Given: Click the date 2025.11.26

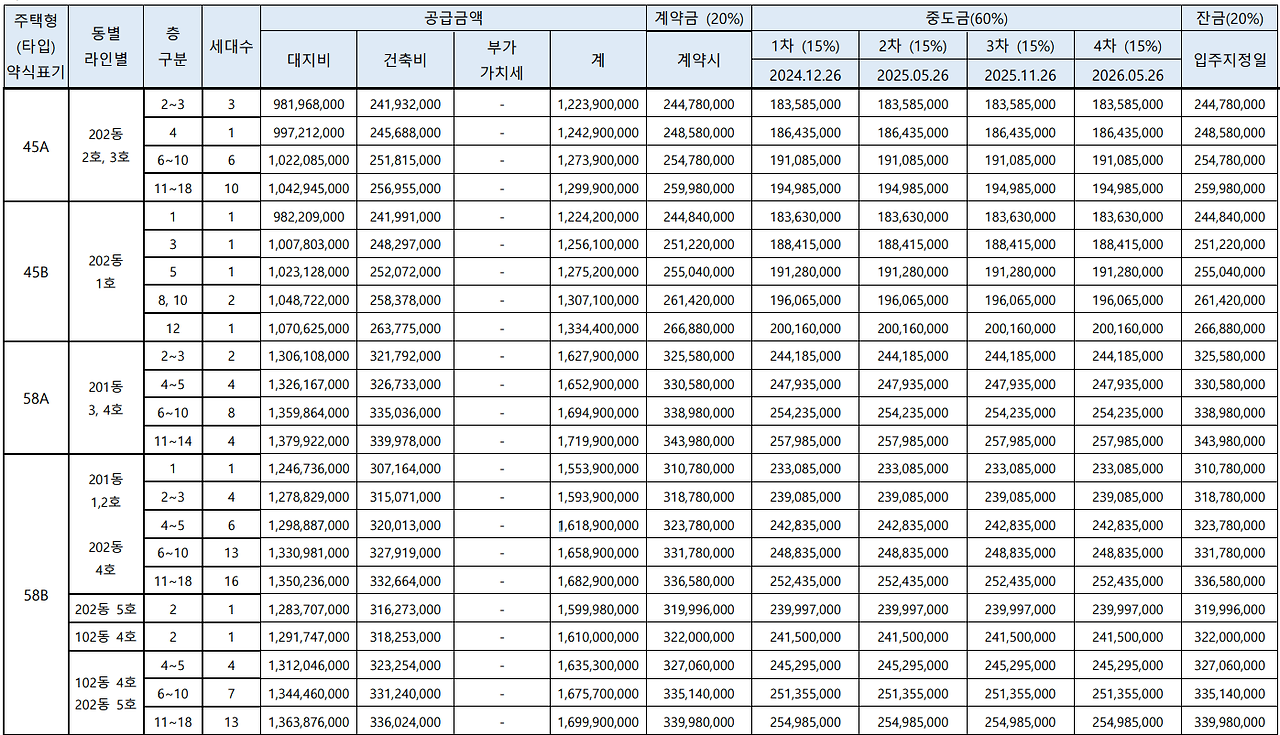Looking at the screenshot, I should pos(1020,75).
